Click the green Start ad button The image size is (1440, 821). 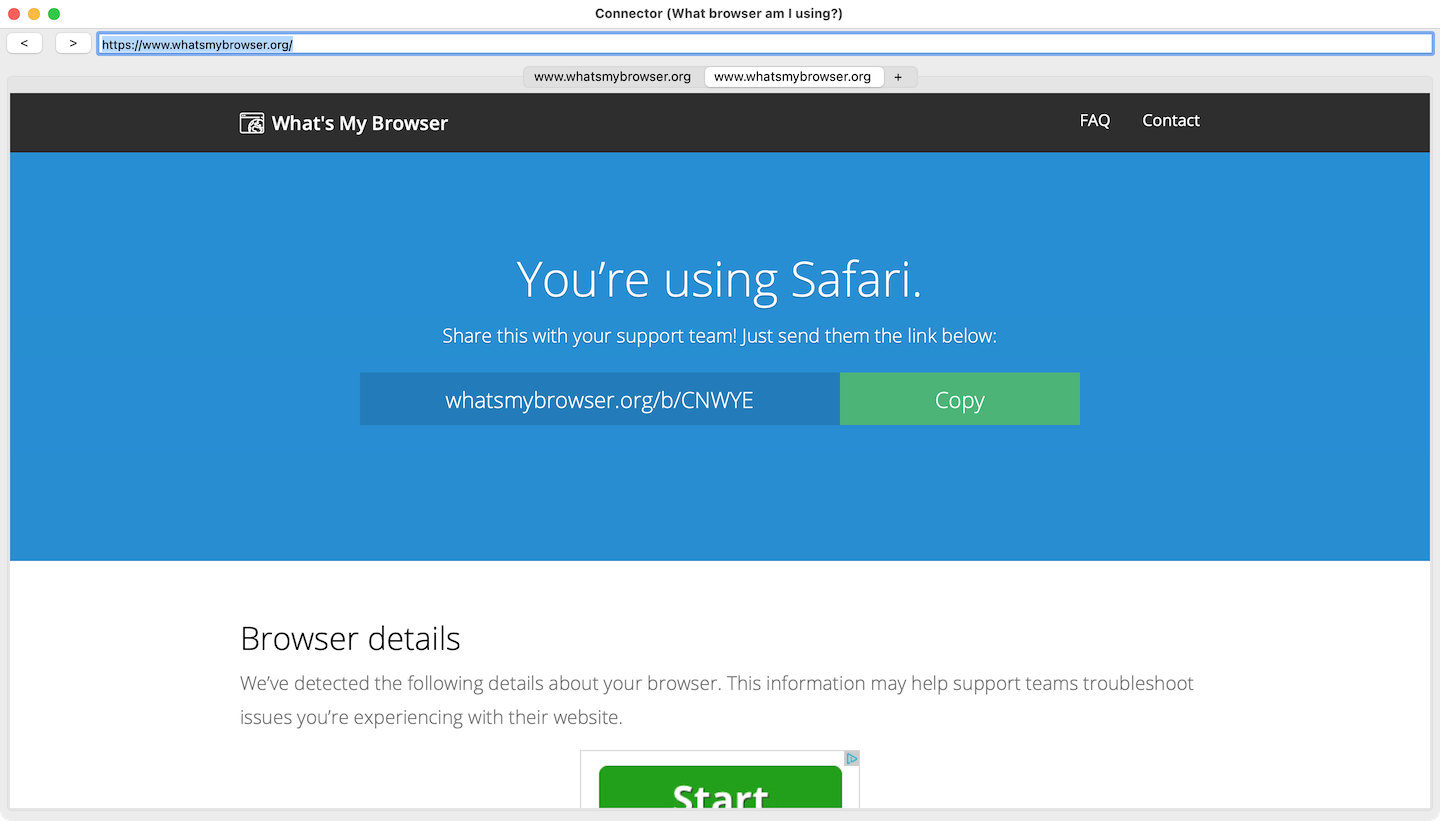tap(720, 787)
